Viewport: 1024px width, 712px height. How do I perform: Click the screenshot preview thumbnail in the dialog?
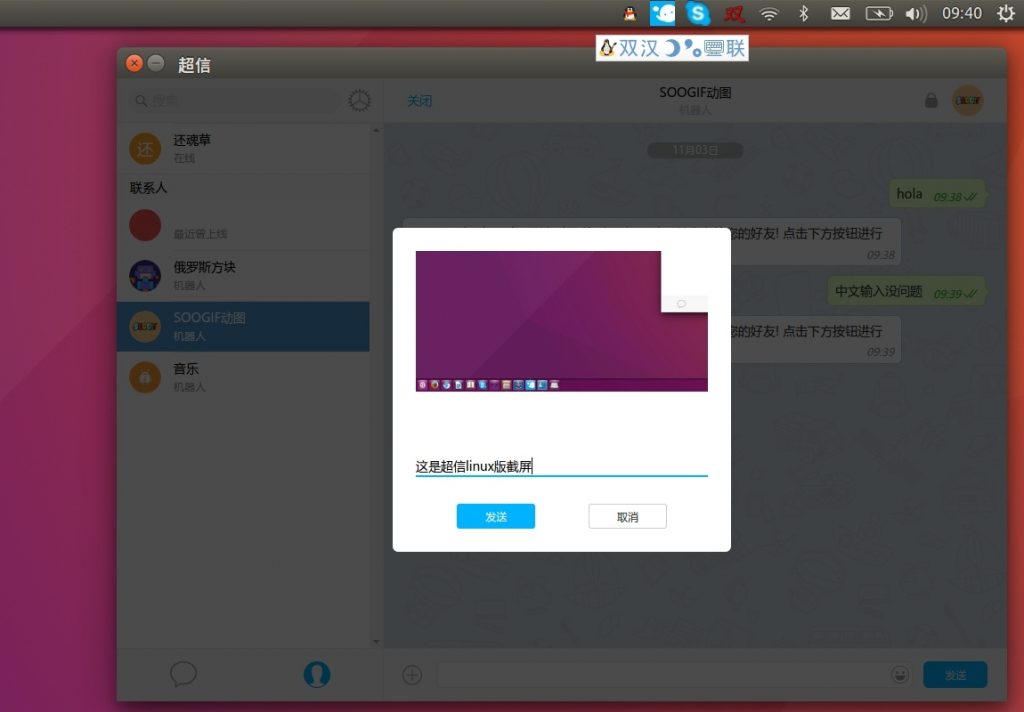coord(561,321)
